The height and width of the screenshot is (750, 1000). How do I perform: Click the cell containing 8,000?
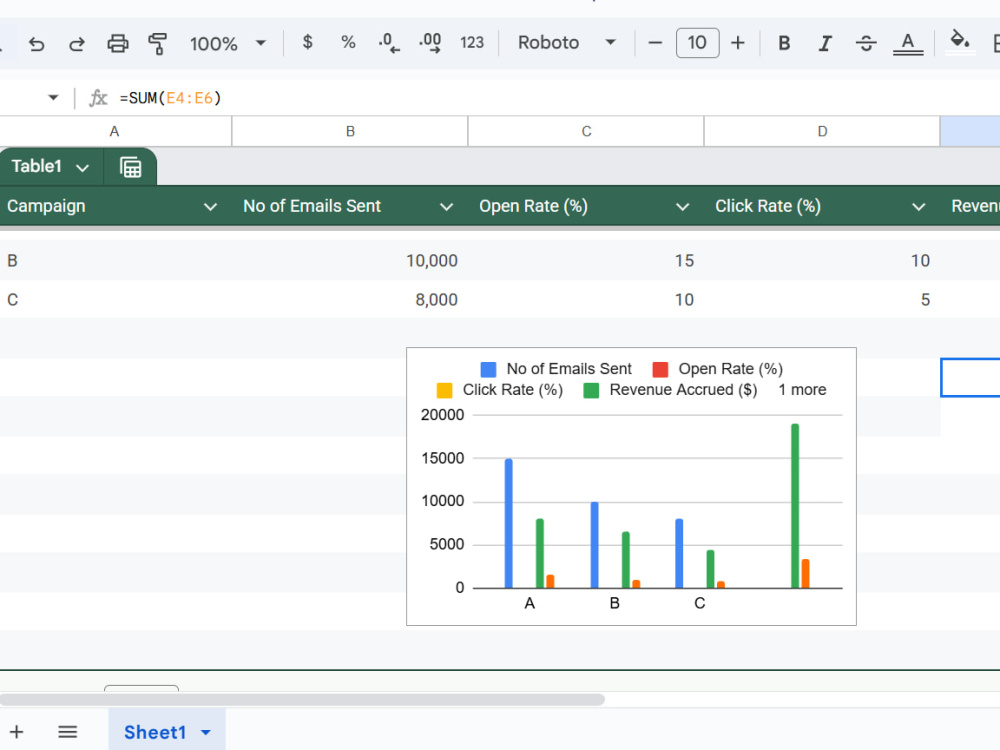pos(350,299)
